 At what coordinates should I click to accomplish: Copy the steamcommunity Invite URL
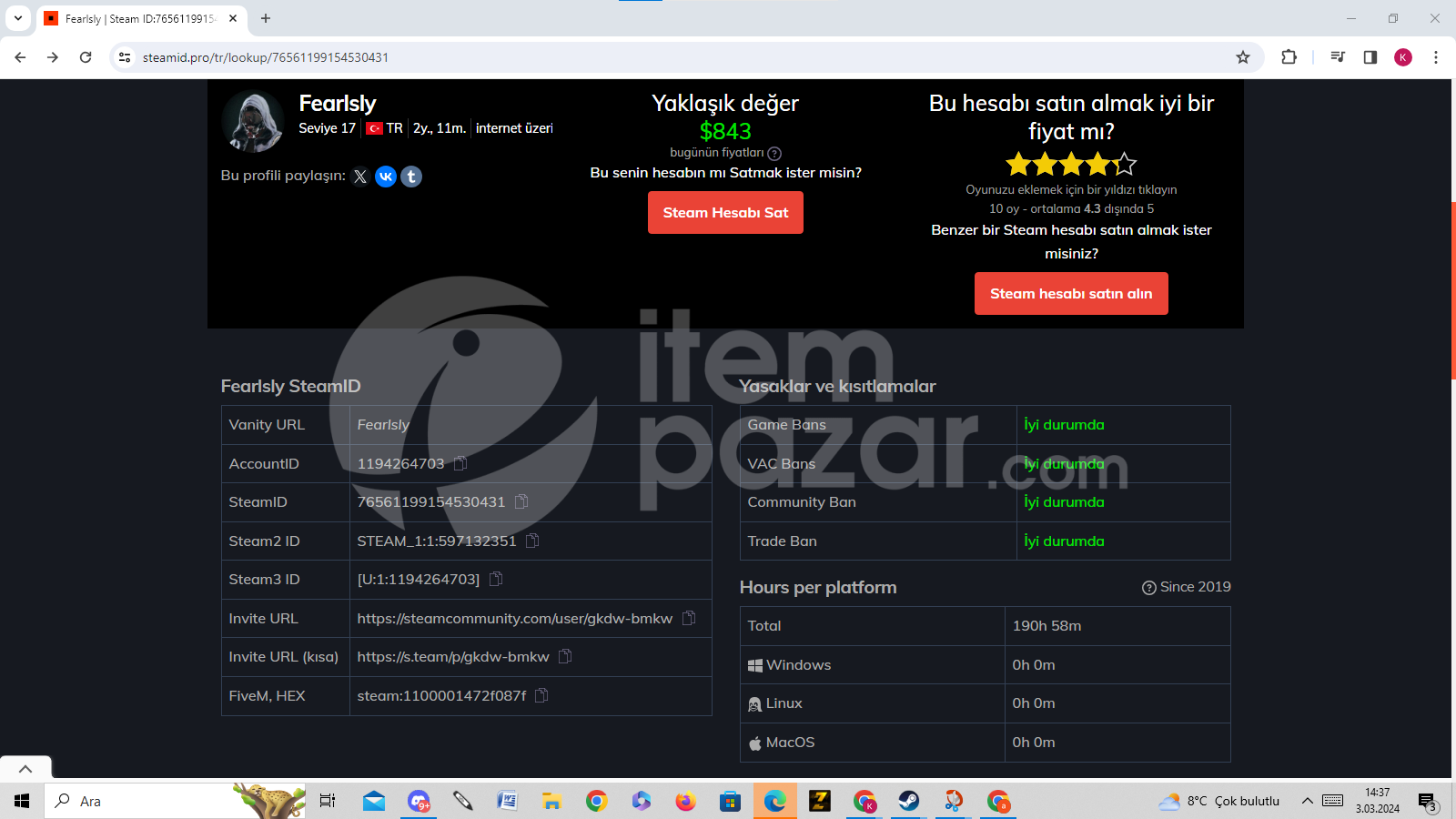[x=689, y=618]
